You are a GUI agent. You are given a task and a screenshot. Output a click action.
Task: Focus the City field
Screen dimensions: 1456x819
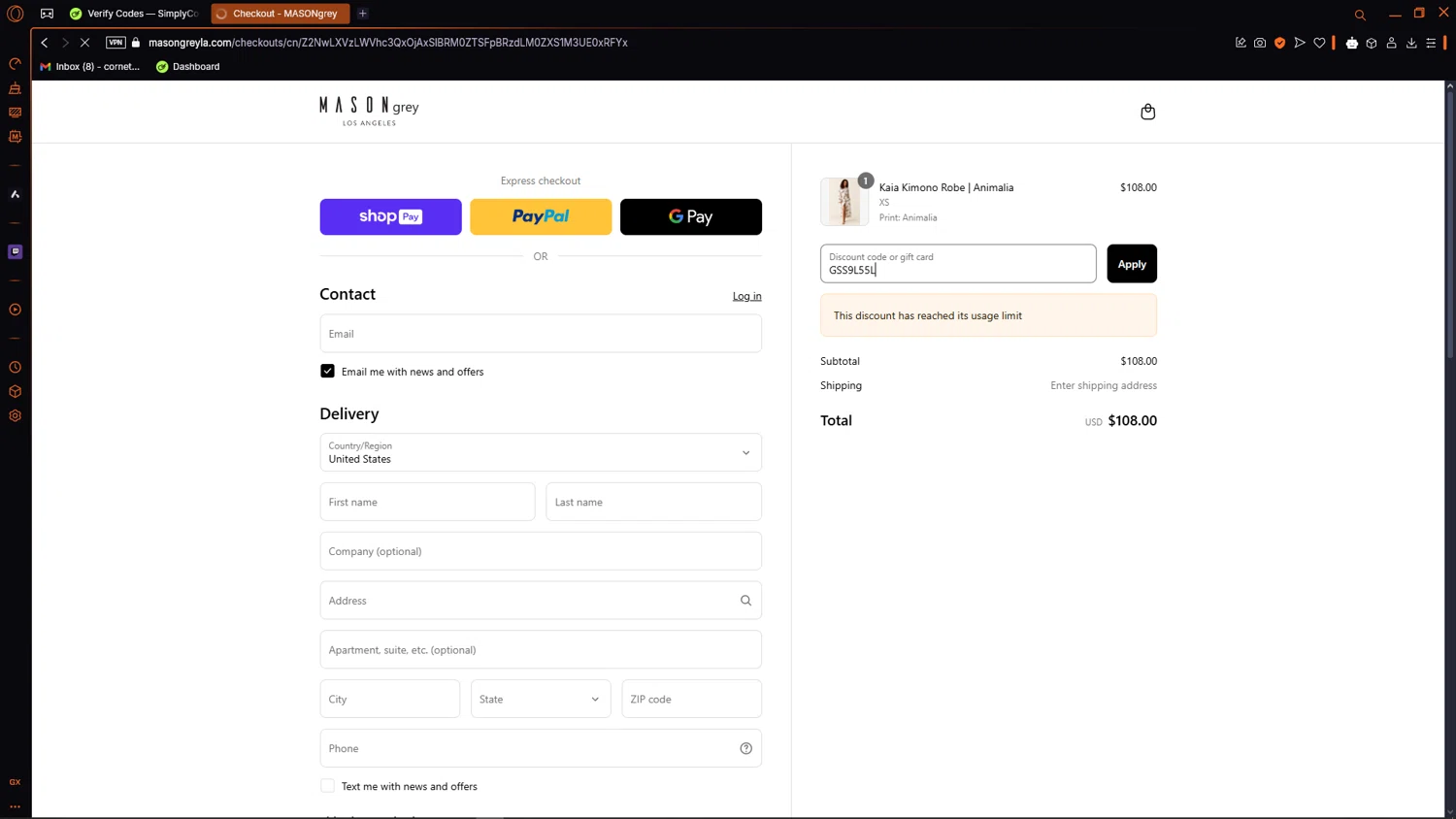(390, 699)
